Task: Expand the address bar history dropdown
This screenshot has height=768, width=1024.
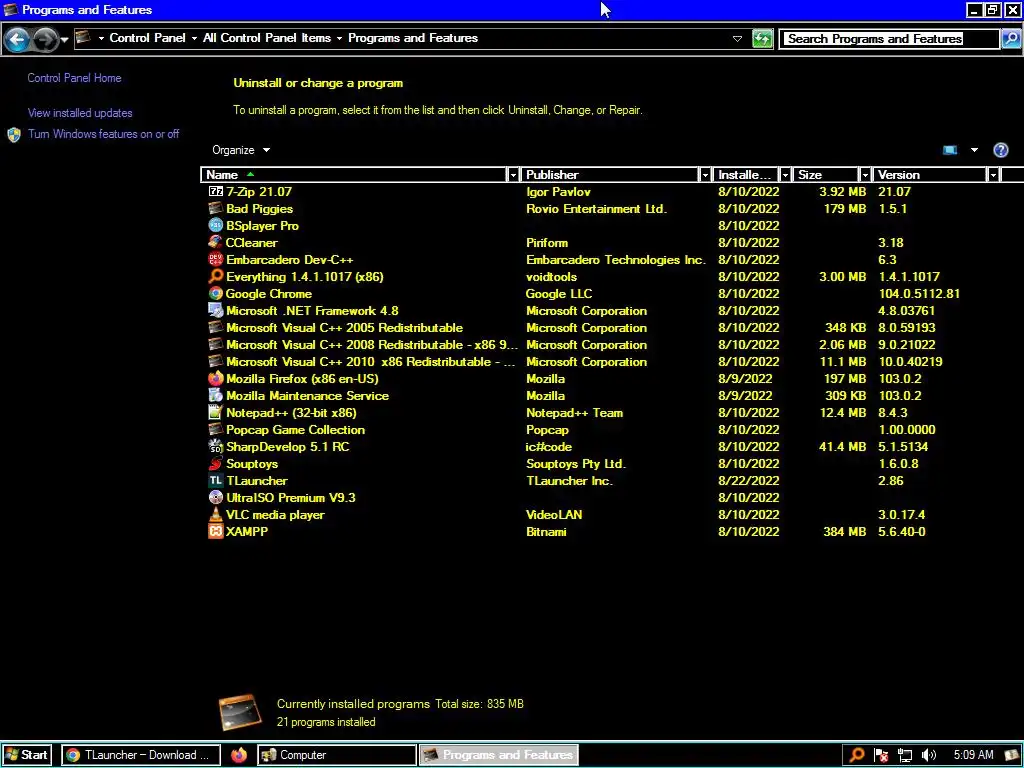Action: (x=737, y=39)
